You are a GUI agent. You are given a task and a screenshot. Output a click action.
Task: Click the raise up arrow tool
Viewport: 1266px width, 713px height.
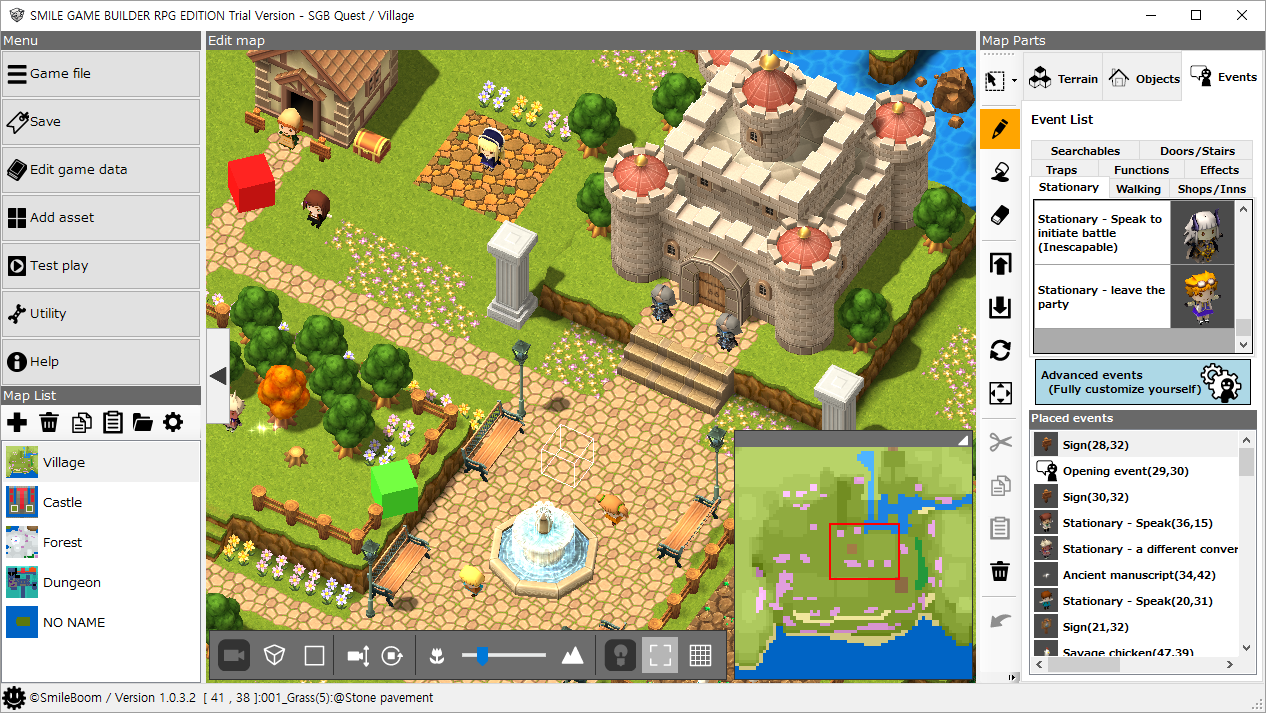point(1000,263)
